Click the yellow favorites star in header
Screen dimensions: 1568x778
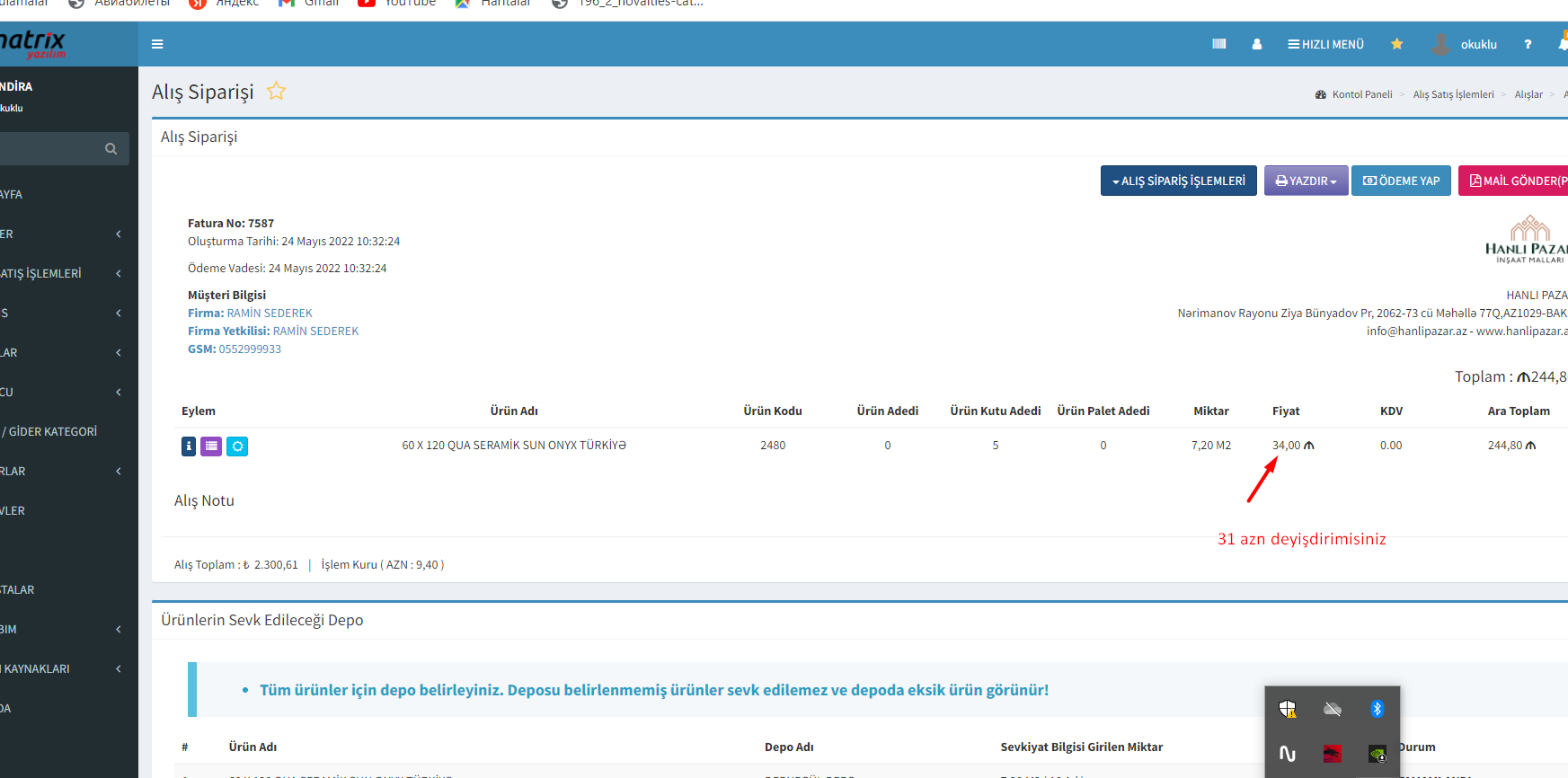click(x=1396, y=44)
